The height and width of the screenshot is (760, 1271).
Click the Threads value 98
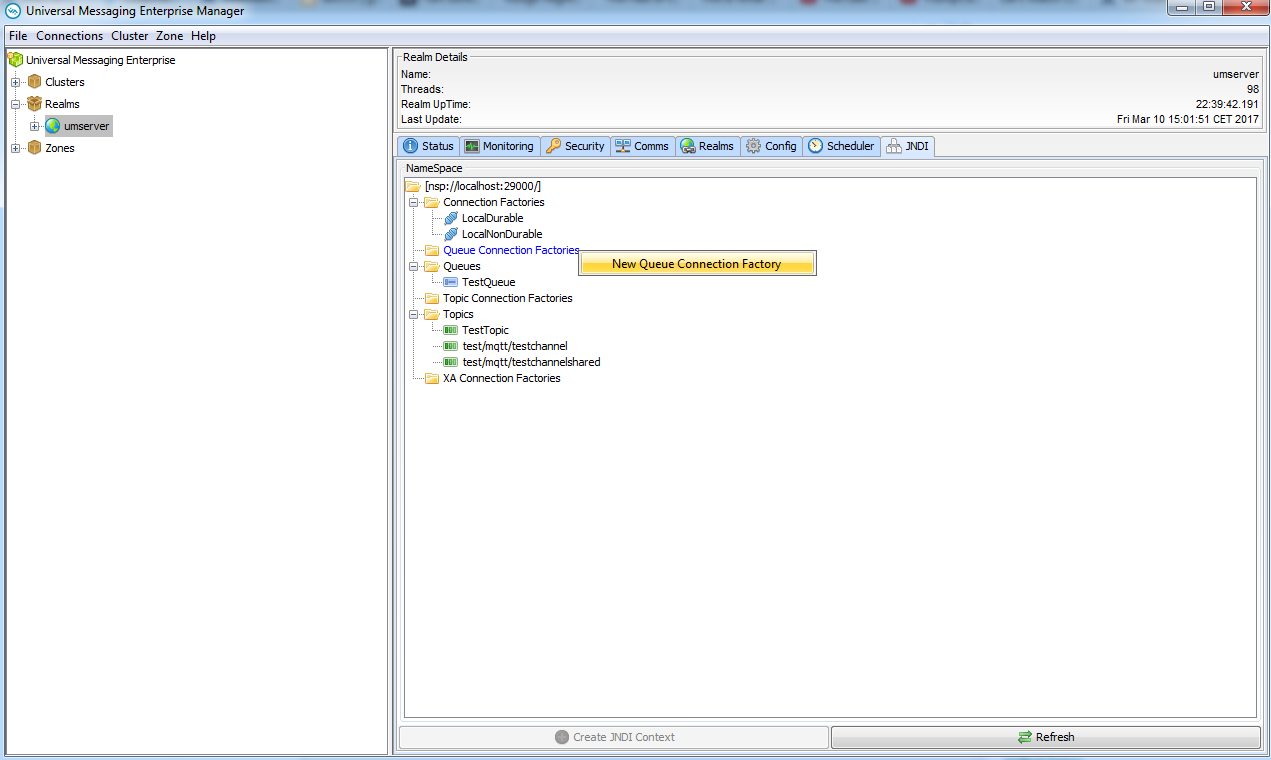tap(1253, 89)
